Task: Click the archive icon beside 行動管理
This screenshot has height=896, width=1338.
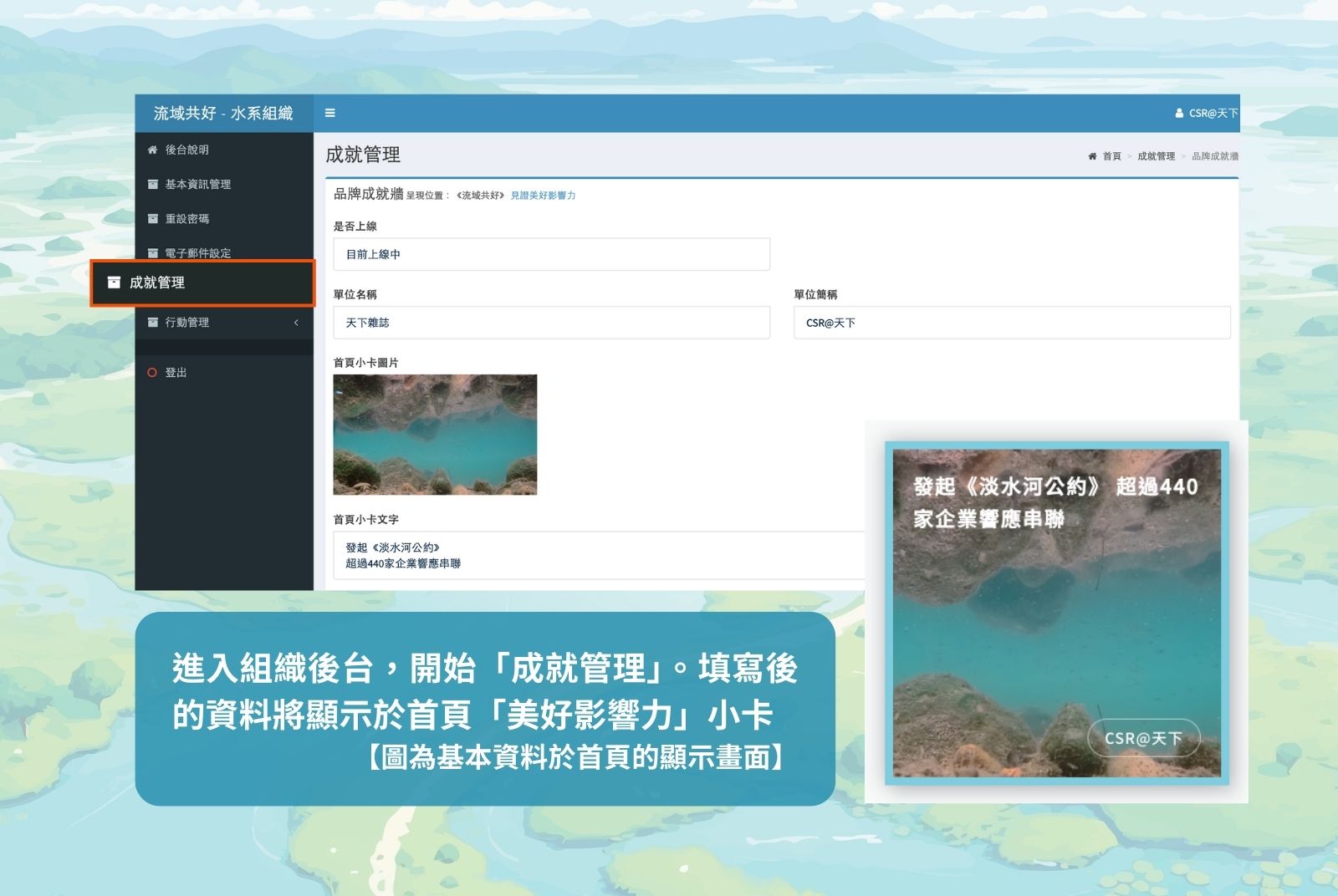Action: point(152,322)
